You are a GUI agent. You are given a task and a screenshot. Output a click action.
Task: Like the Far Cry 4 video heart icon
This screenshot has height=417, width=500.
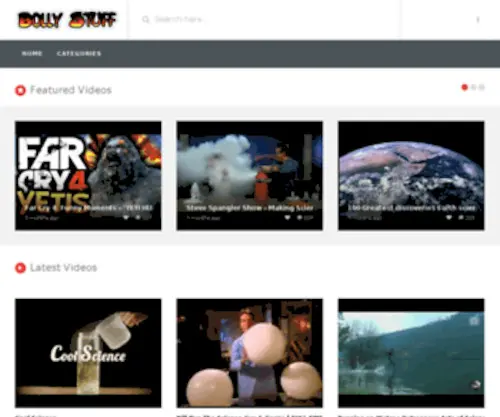(x=126, y=218)
